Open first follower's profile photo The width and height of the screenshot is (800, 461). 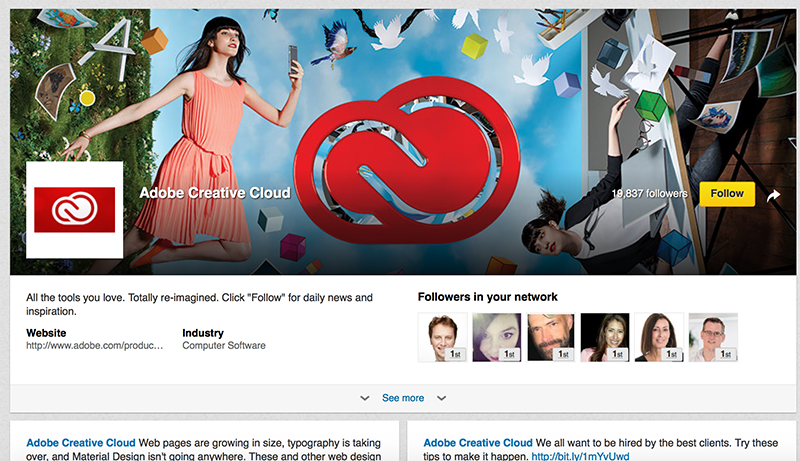pos(442,337)
